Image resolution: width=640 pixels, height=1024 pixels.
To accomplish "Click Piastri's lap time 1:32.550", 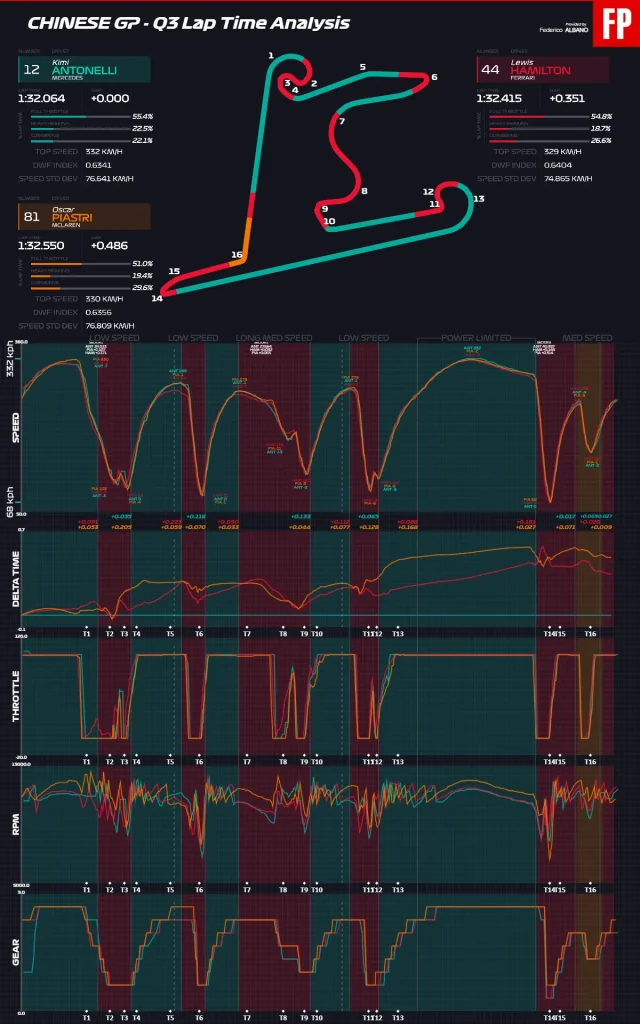I will click(x=42, y=246).
